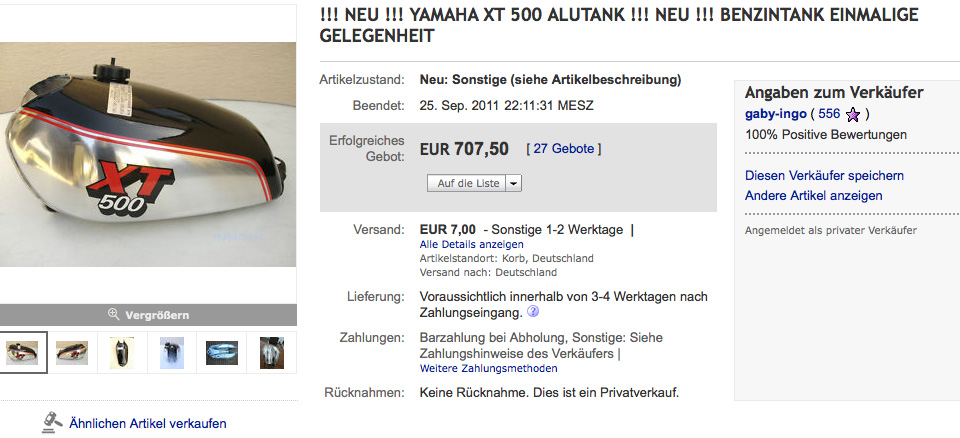The image size is (960, 438).
Task: Click the Auf die Liste button
Action: click(x=467, y=183)
